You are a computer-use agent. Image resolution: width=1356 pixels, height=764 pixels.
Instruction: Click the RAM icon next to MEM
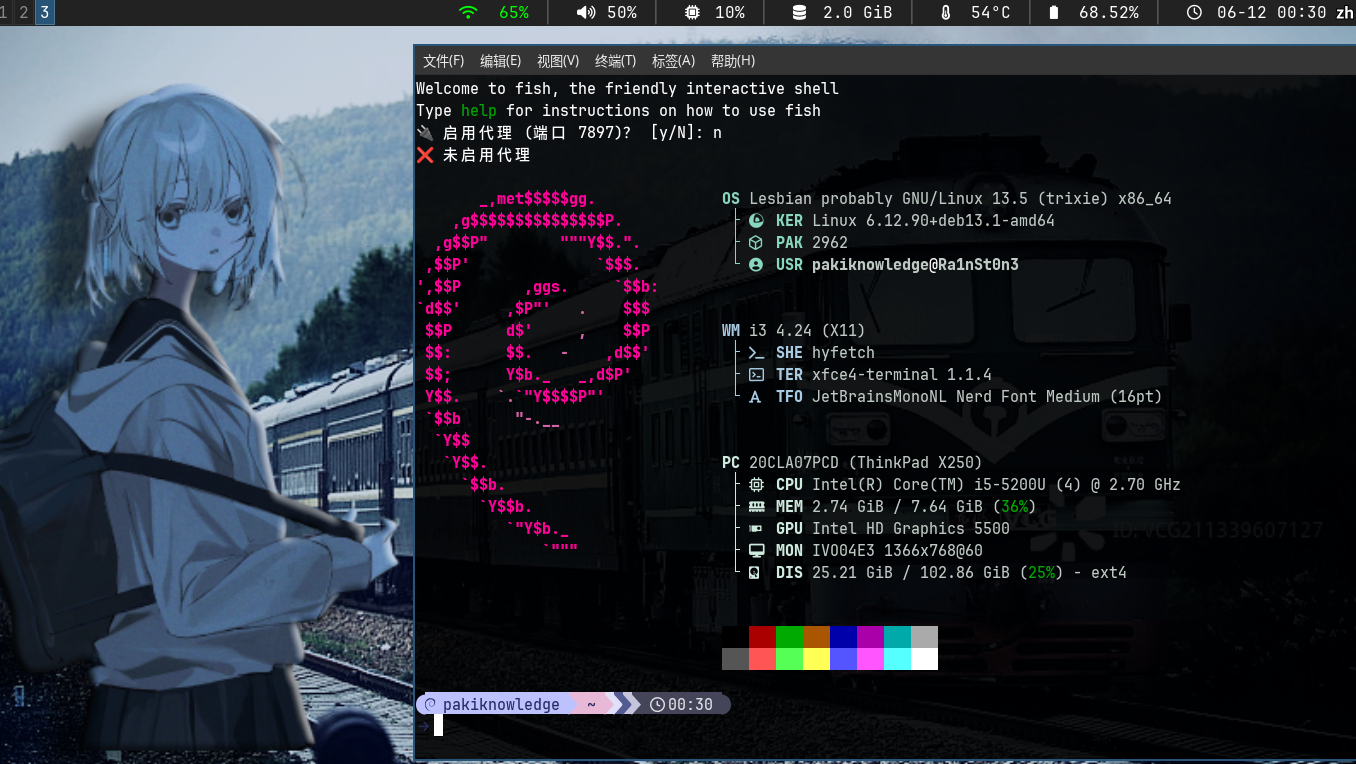pos(756,507)
